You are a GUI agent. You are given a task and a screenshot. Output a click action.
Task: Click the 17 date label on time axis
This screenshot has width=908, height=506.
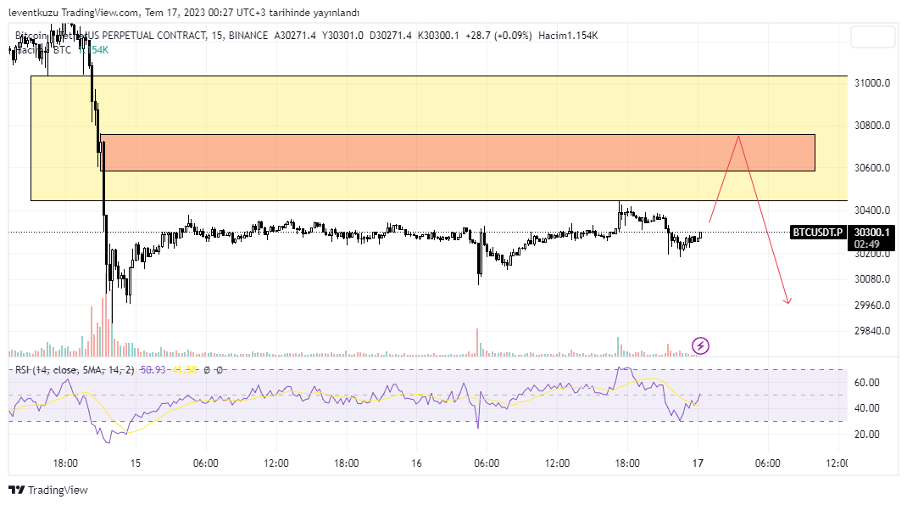[697, 464]
